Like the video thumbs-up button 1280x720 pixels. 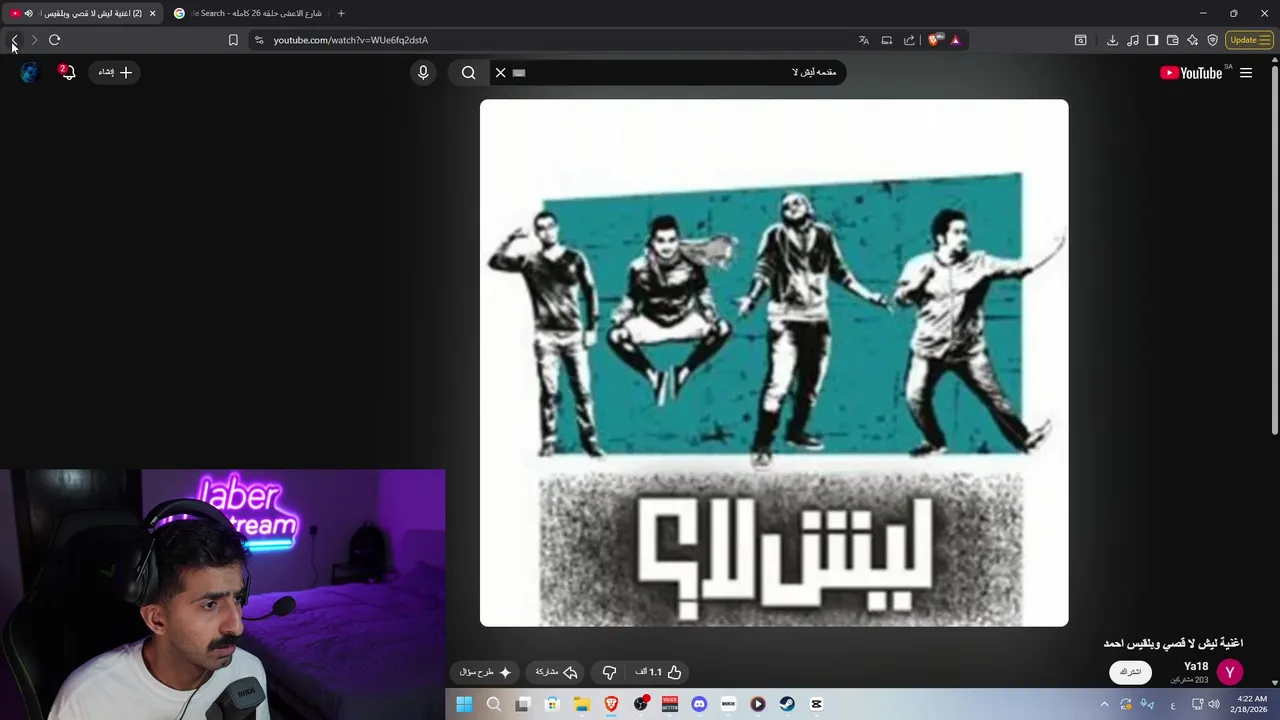(x=660, y=672)
